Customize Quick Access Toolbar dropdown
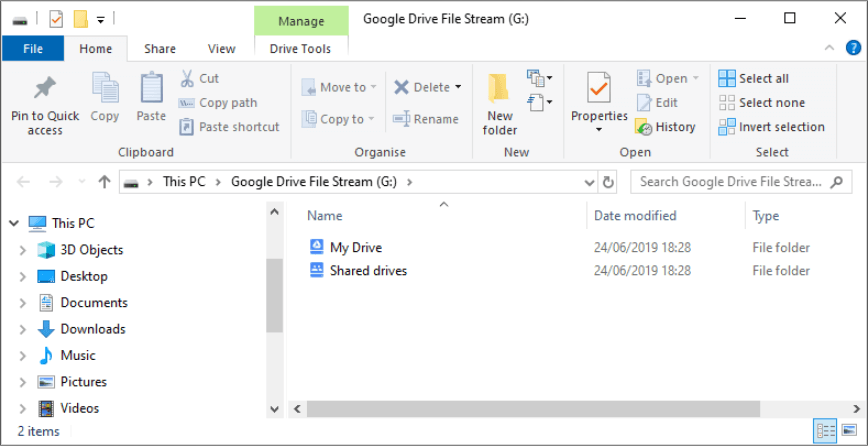This screenshot has width=868, height=446. click(100, 20)
